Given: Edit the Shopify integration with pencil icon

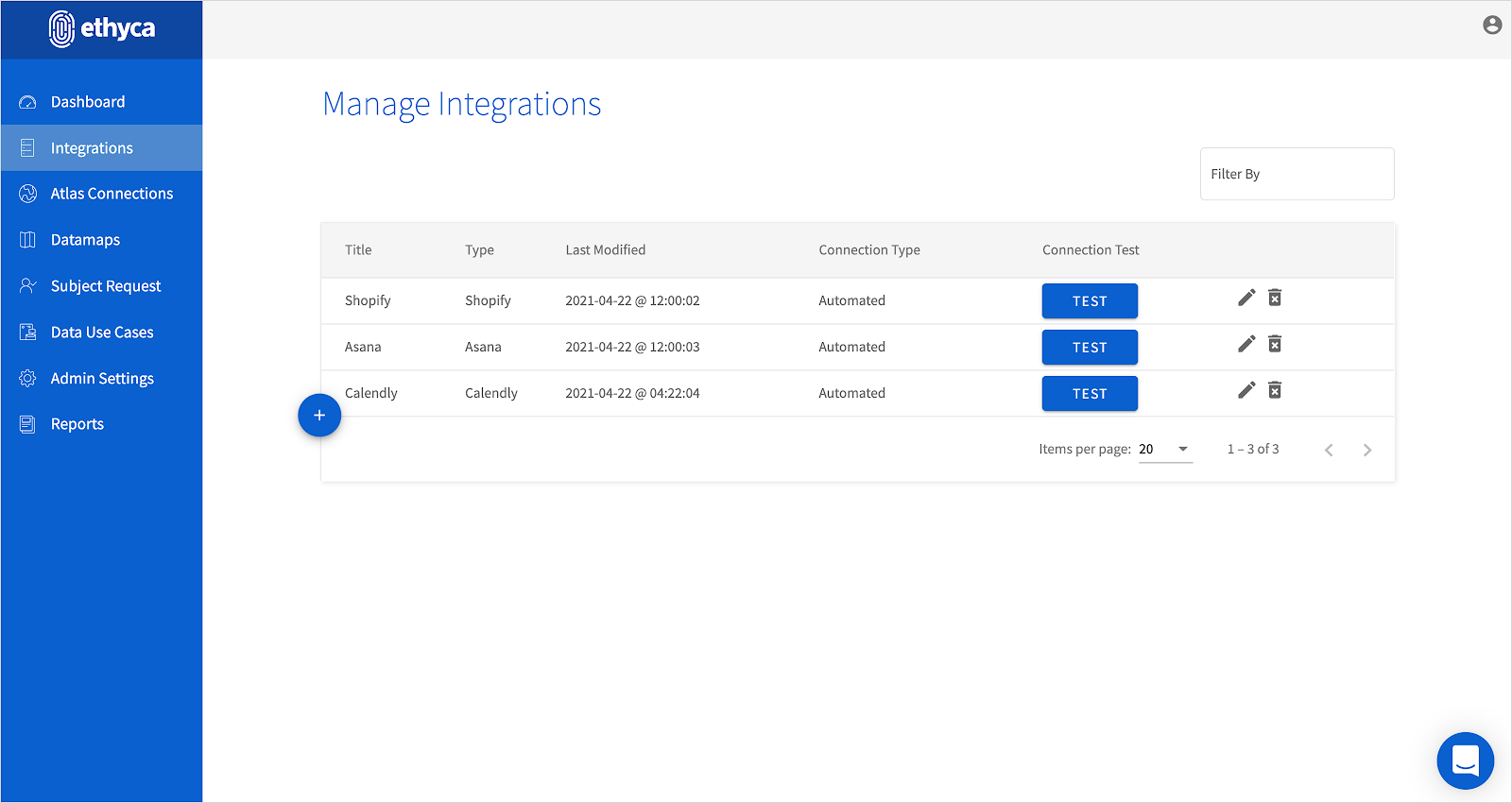Looking at the screenshot, I should point(1246,298).
